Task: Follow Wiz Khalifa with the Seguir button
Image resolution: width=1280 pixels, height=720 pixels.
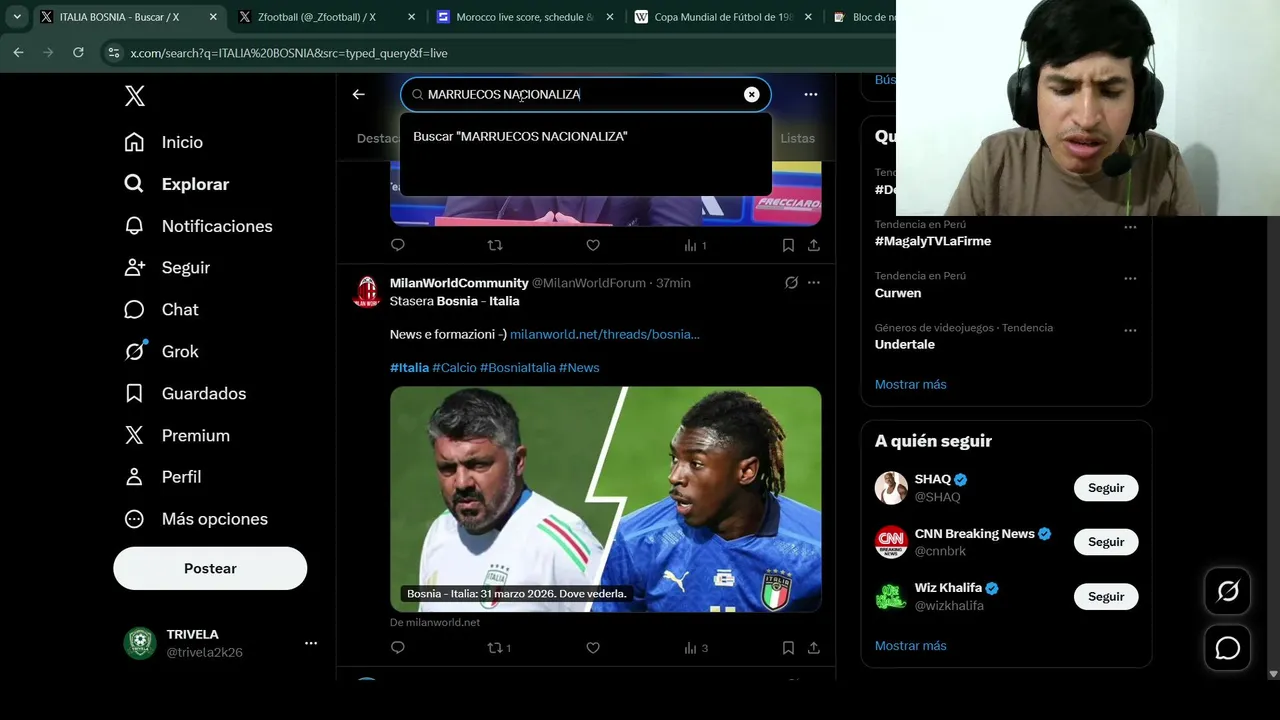Action: point(1106,596)
